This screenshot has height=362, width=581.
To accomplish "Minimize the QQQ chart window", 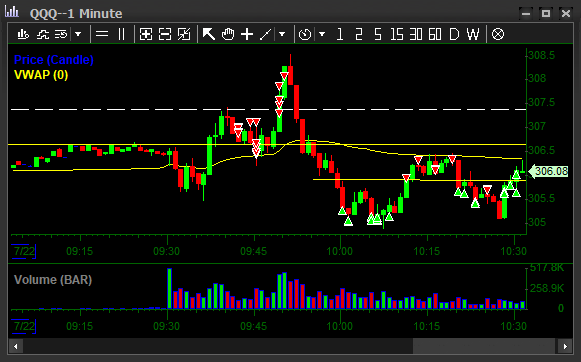I will coord(526,14).
